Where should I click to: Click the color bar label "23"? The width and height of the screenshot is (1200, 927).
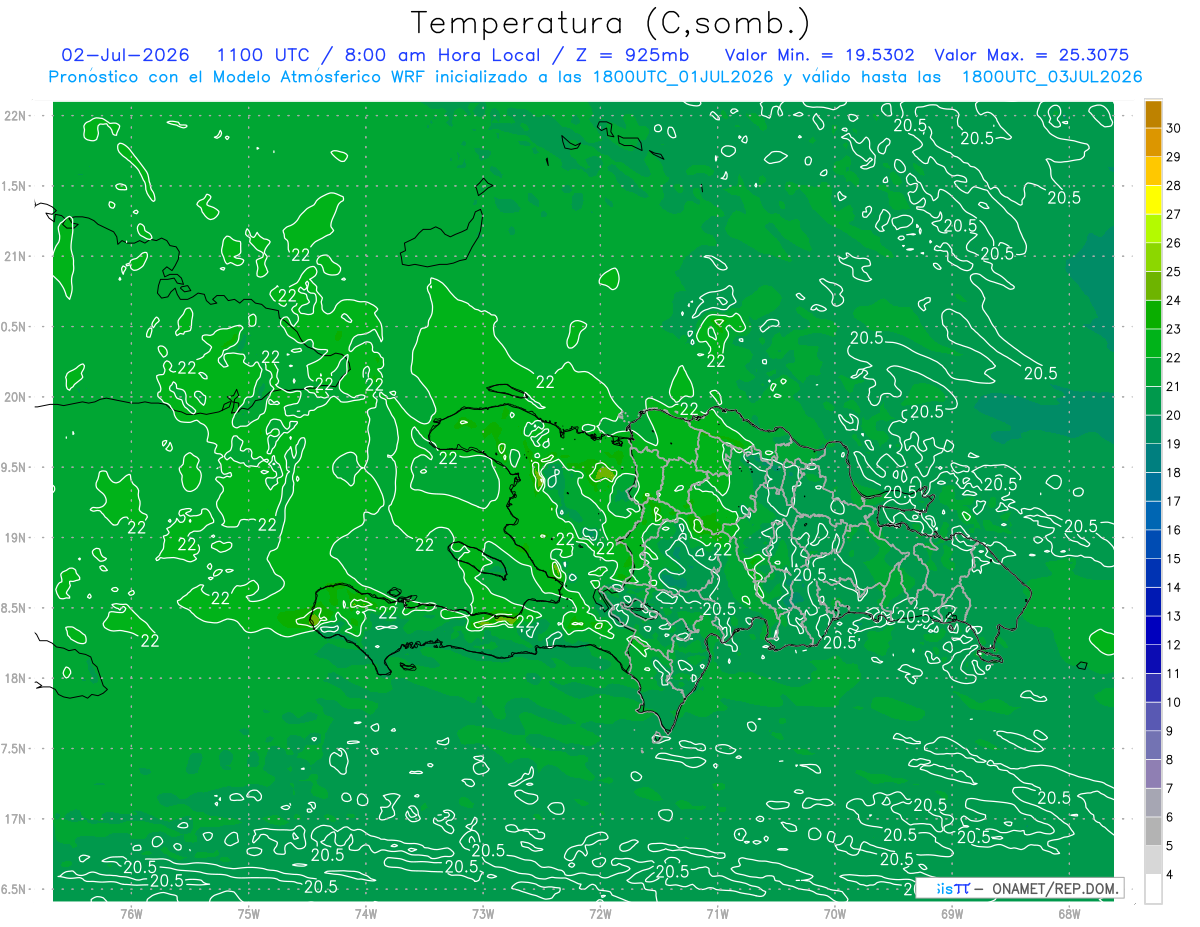[x=1174, y=329]
